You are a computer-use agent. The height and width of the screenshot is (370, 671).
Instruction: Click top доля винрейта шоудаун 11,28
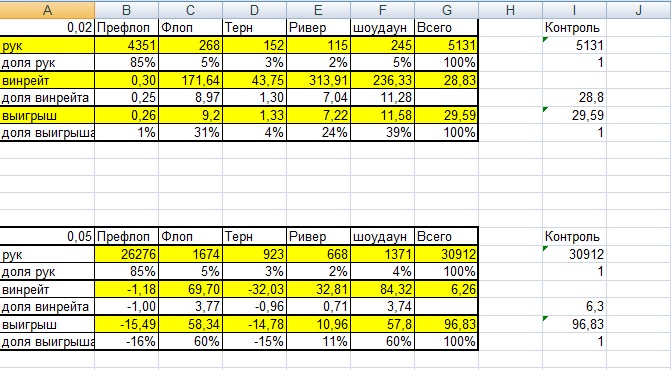pos(382,98)
